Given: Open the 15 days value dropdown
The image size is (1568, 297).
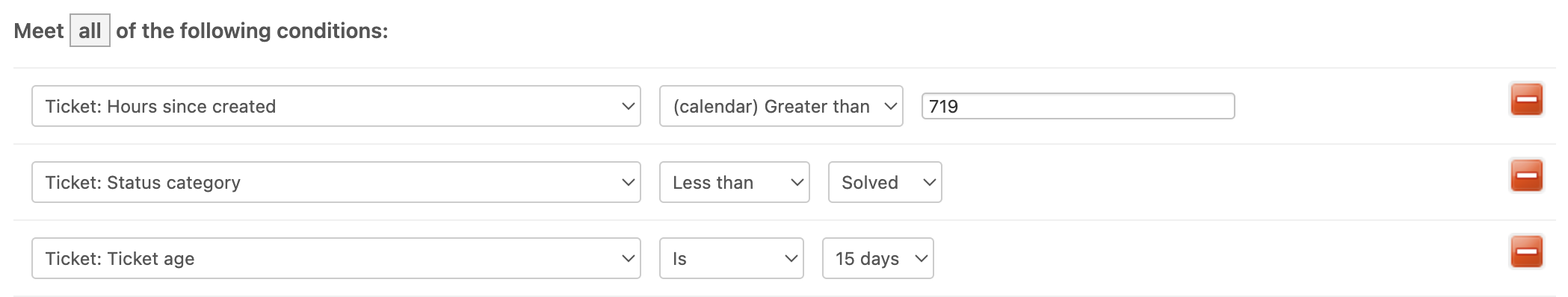Looking at the screenshot, I should [x=878, y=258].
